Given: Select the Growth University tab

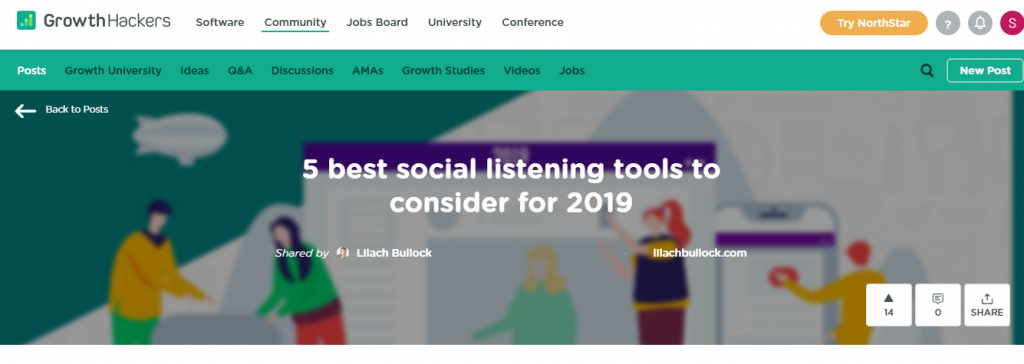Looking at the screenshot, I should [x=113, y=71].
